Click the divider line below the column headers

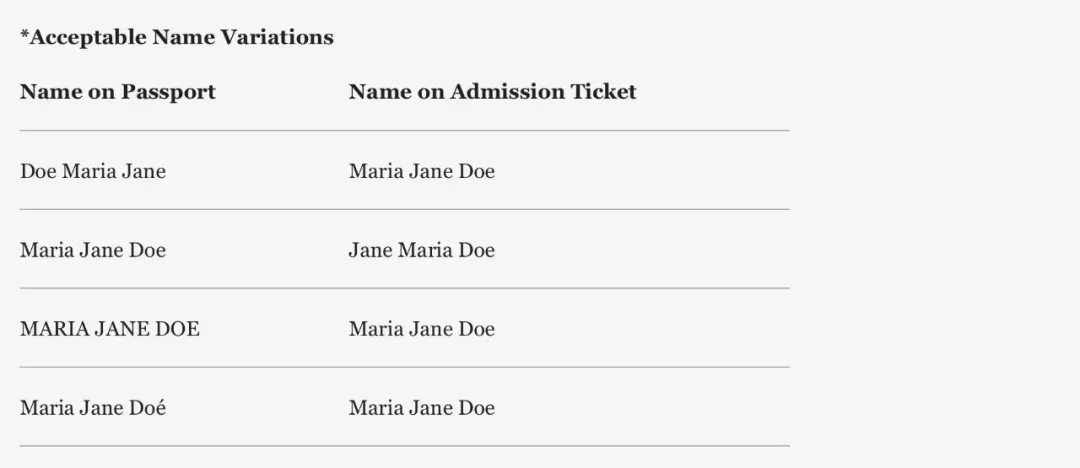pos(404,130)
